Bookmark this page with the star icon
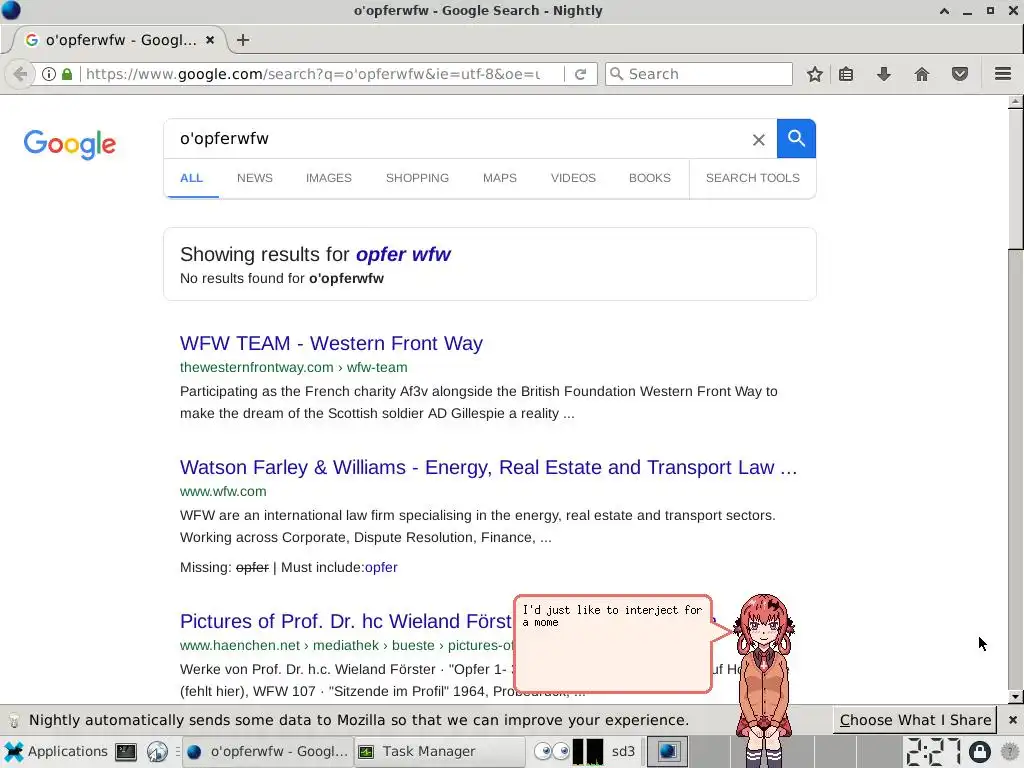This screenshot has width=1024, height=768. click(x=814, y=74)
